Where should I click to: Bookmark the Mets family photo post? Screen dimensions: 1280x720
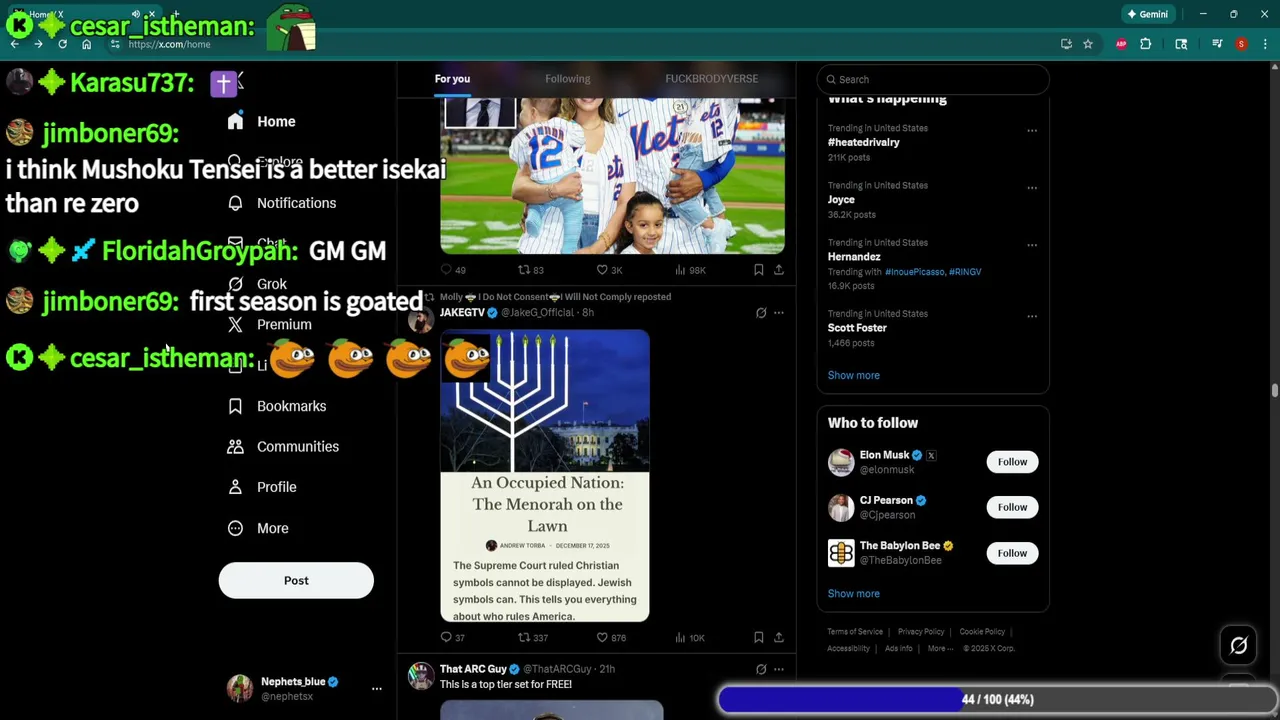pyautogui.click(x=758, y=270)
